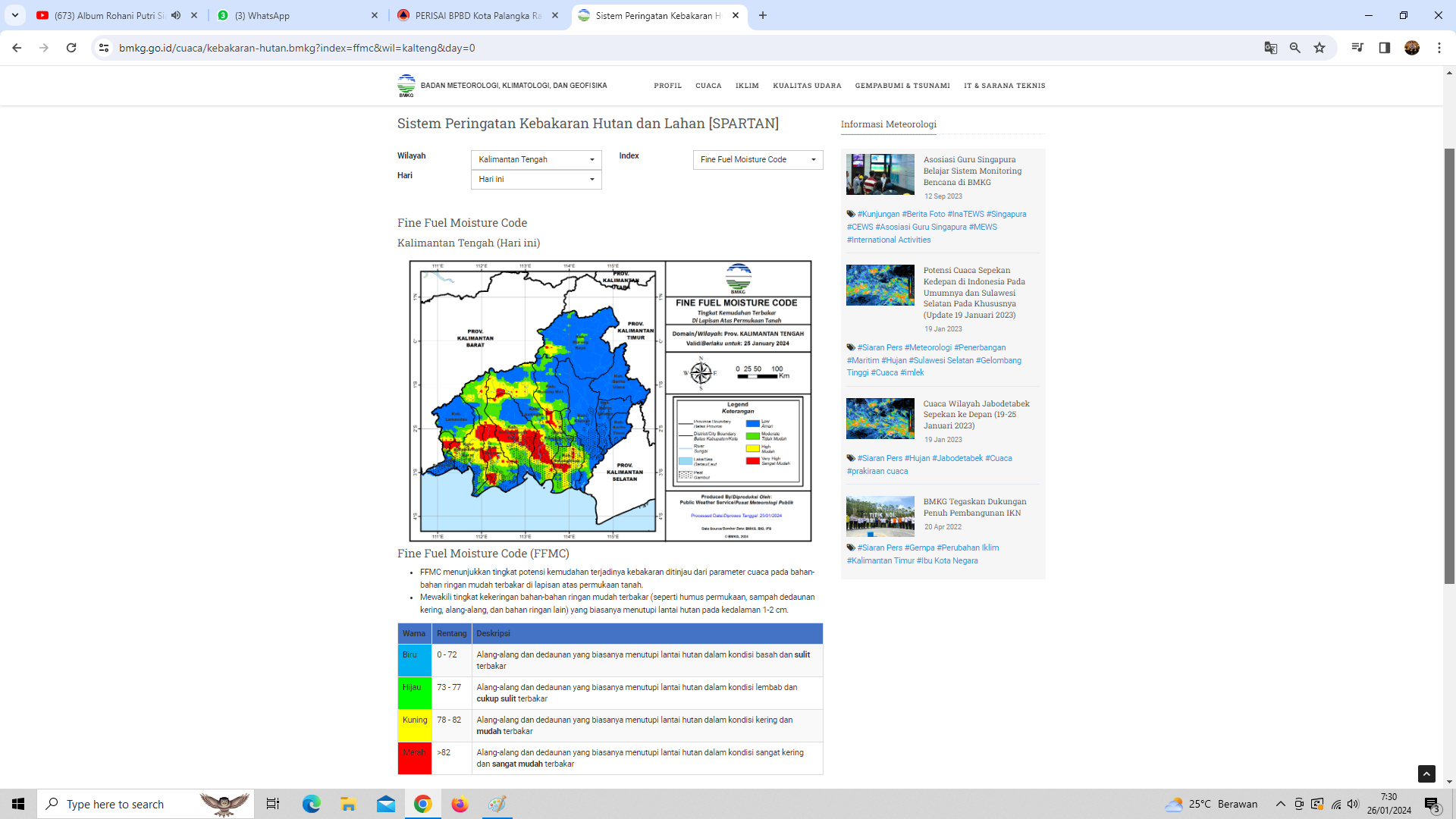Image resolution: width=1456 pixels, height=819 pixels.
Task: Open article Potensi Cuaca Sepekan Kedepan di Indonesia
Action: pyautogui.click(x=974, y=293)
